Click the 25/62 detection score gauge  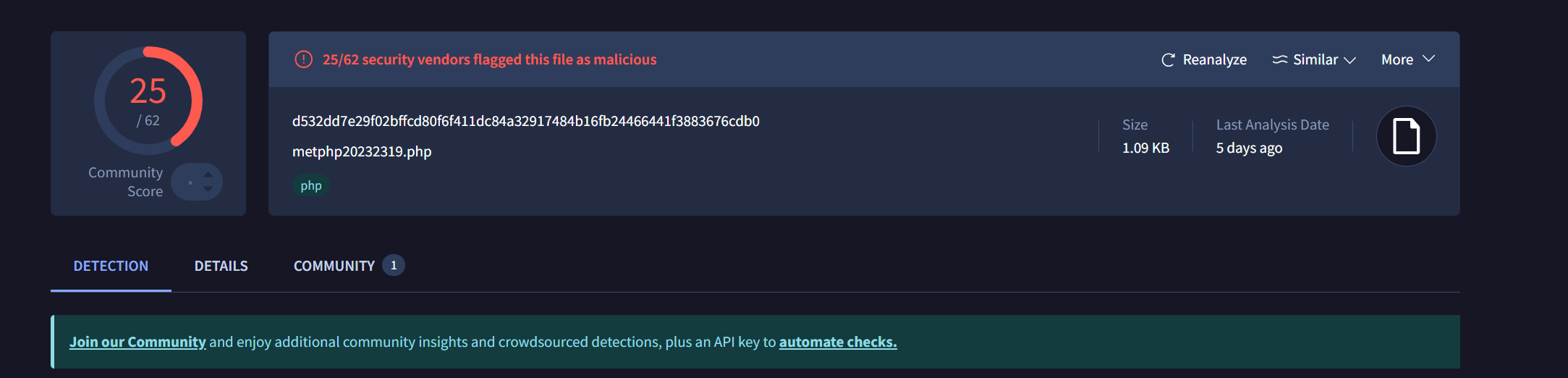pyautogui.click(x=148, y=100)
